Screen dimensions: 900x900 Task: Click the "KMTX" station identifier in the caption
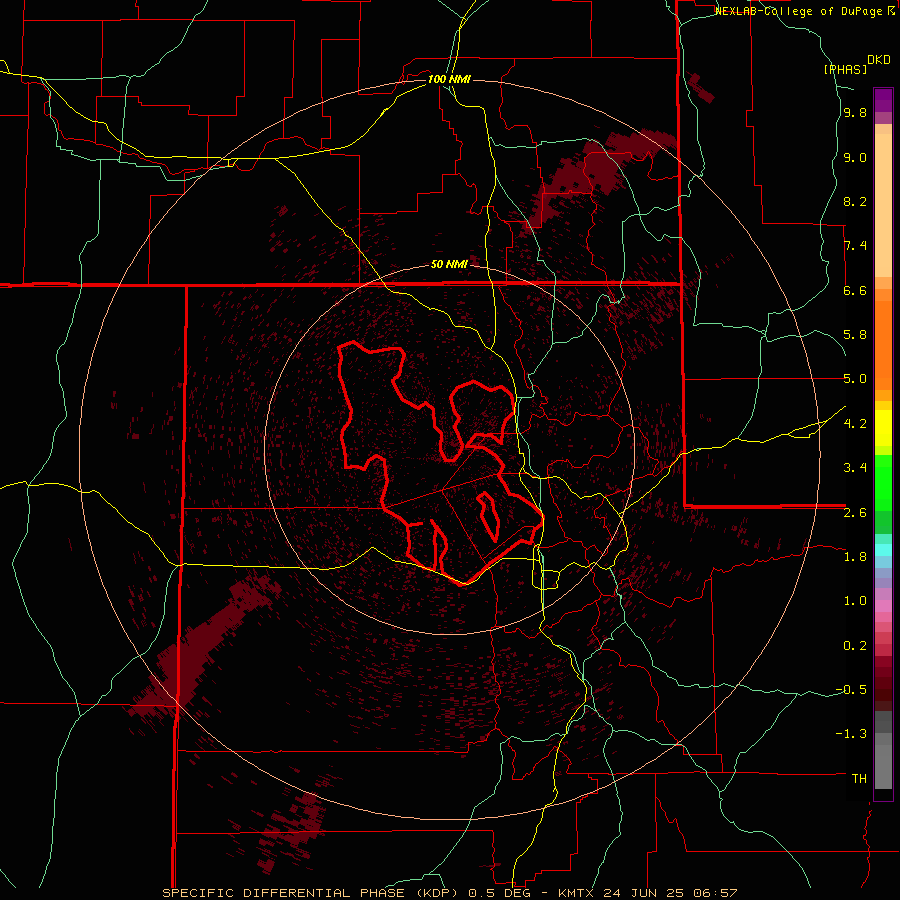[577, 893]
